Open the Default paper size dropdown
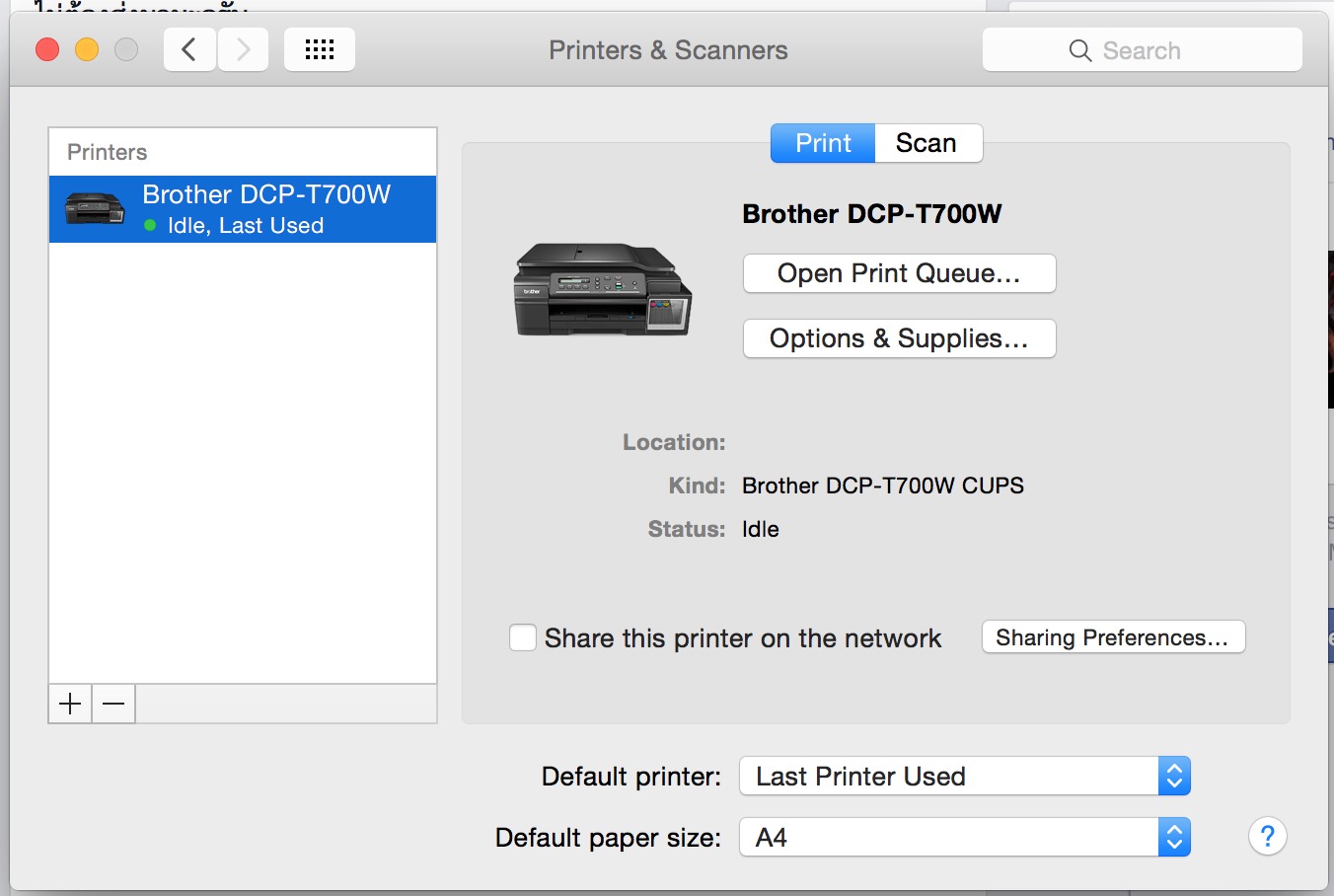This screenshot has width=1334, height=896. pos(1173,838)
